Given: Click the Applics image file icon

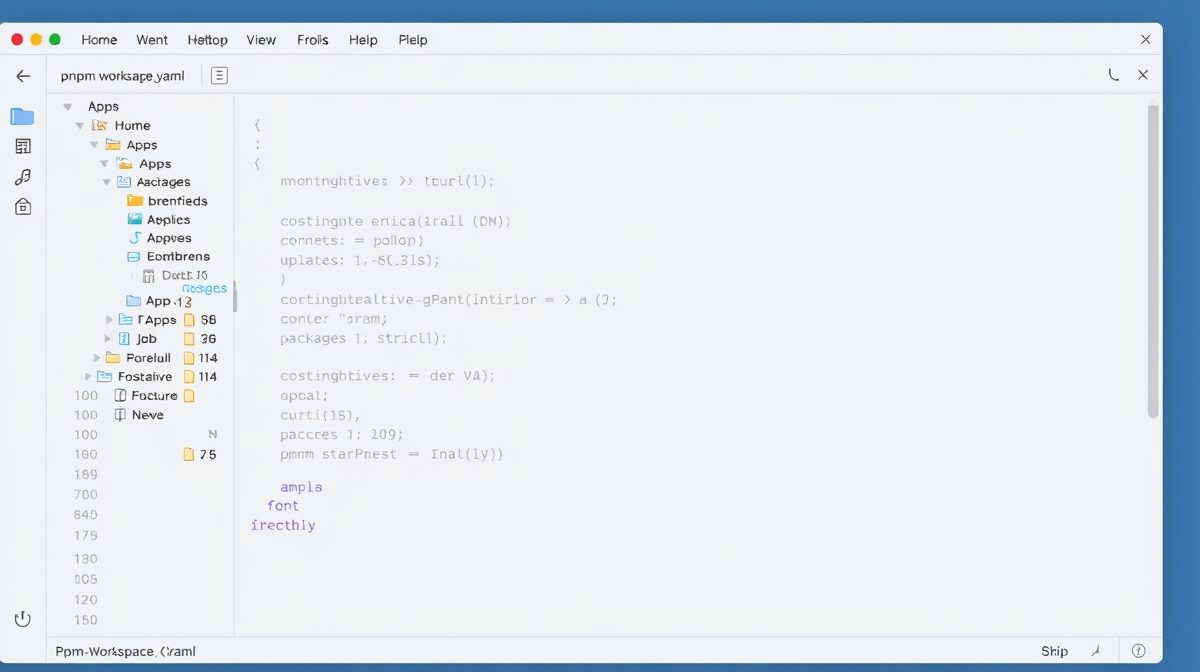Looking at the screenshot, I should click(136, 219).
